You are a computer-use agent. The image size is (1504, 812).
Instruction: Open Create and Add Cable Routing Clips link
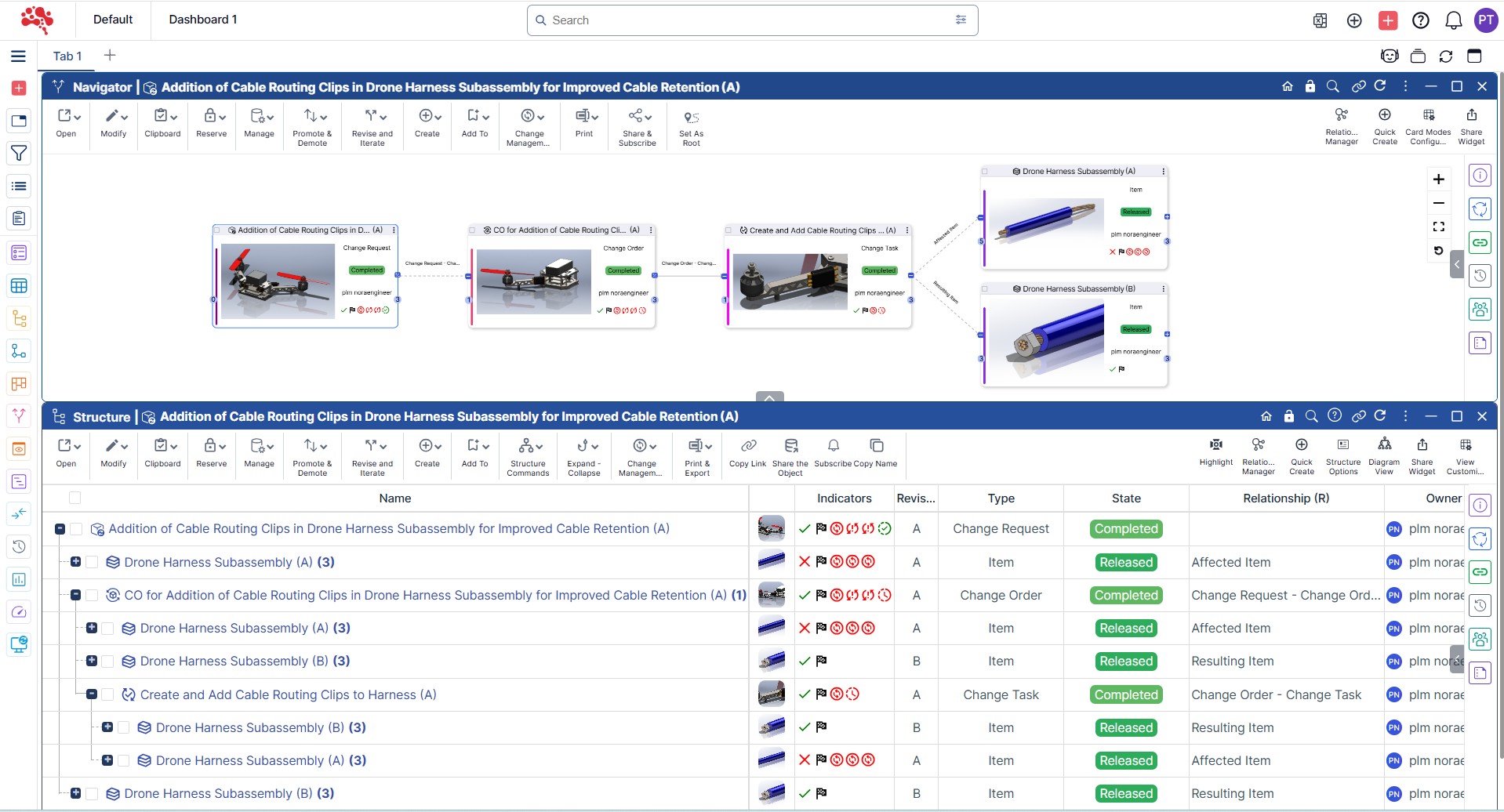click(x=288, y=695)
